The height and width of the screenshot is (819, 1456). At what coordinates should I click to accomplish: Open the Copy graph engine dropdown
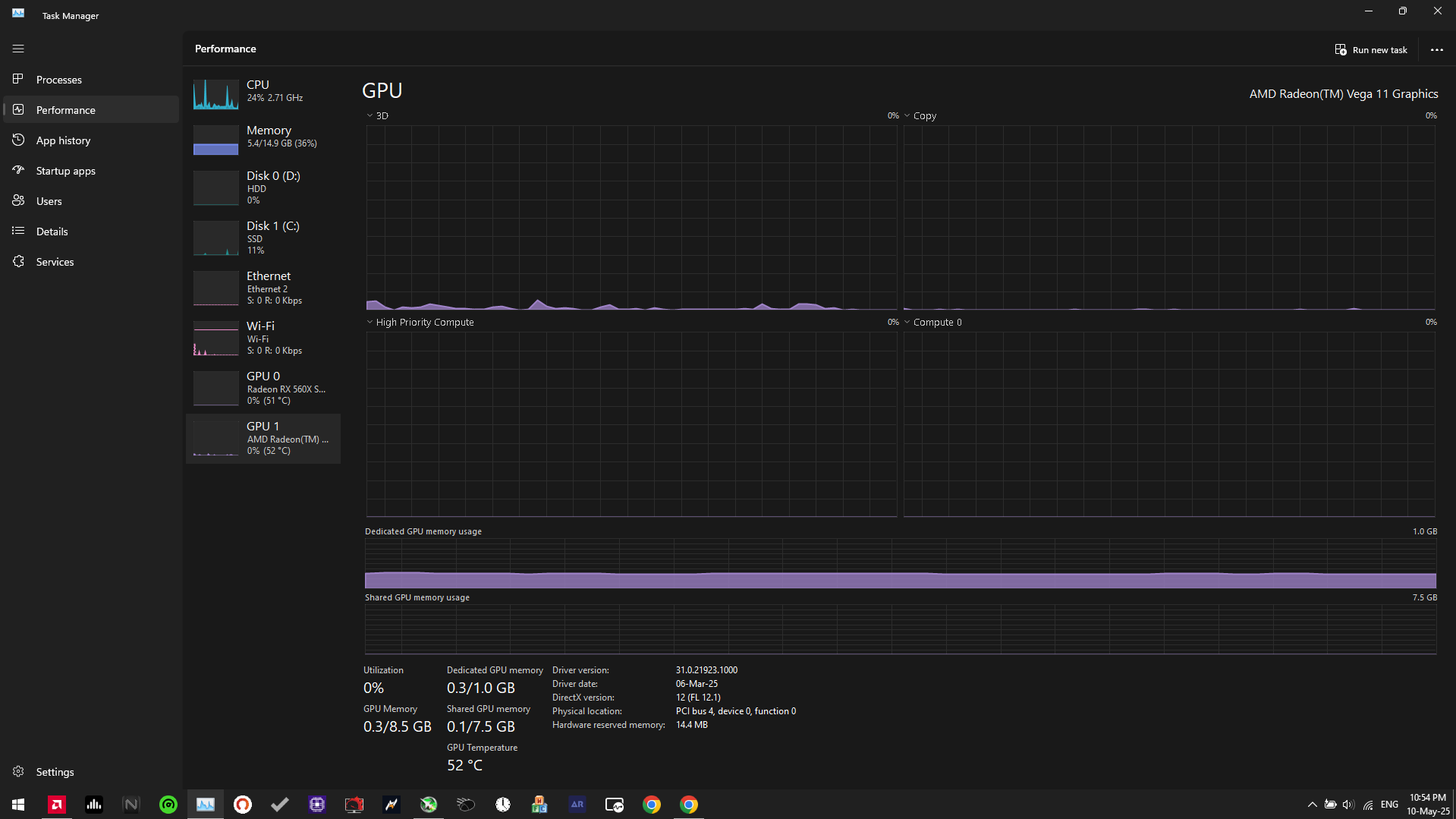[920, 116]
